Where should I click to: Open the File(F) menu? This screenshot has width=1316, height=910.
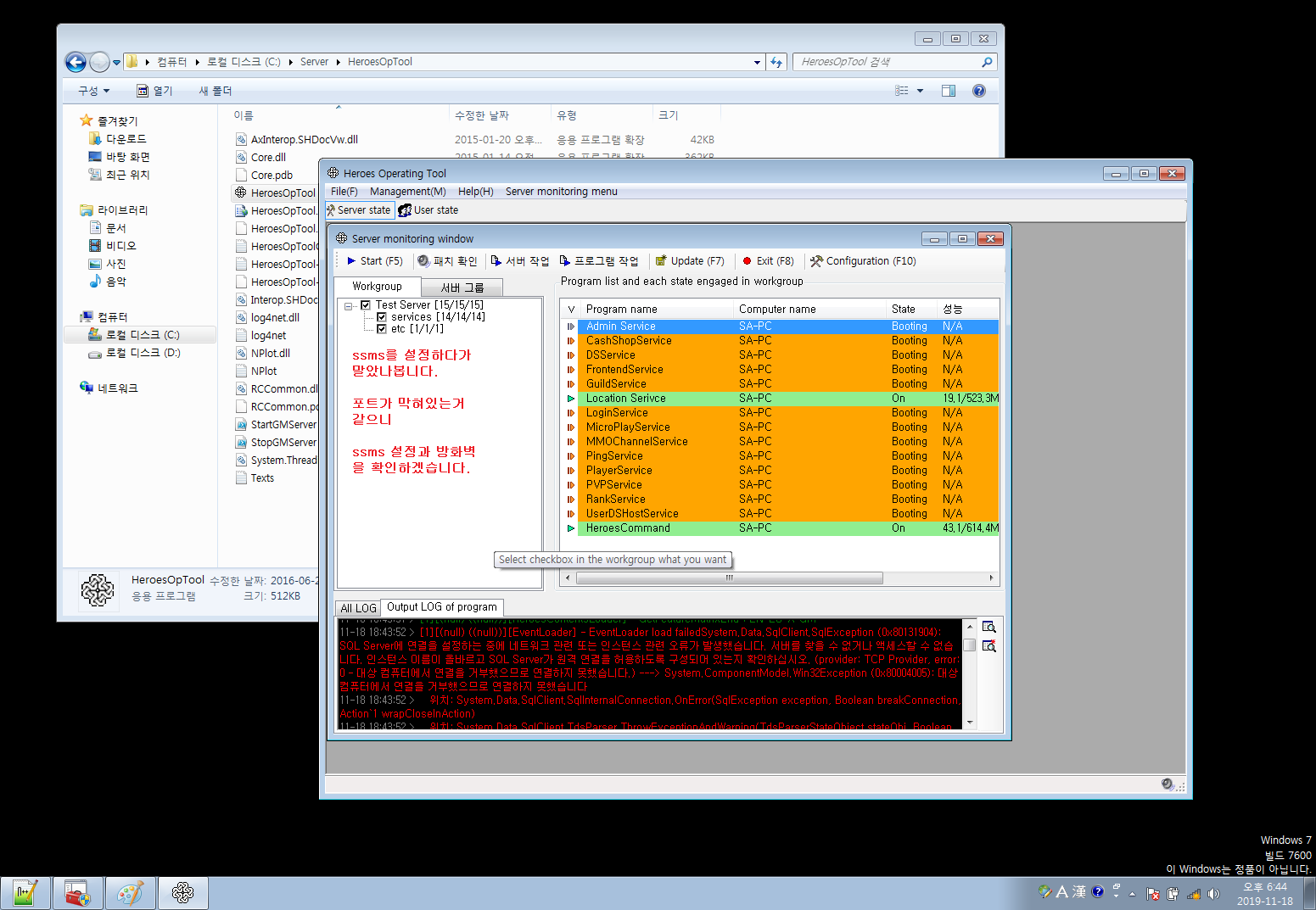click(x=344, y=192)
